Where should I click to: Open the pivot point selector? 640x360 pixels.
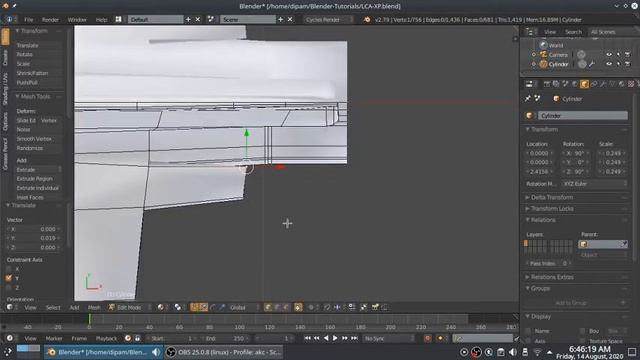pyautogui.click(x=178, y=307)
